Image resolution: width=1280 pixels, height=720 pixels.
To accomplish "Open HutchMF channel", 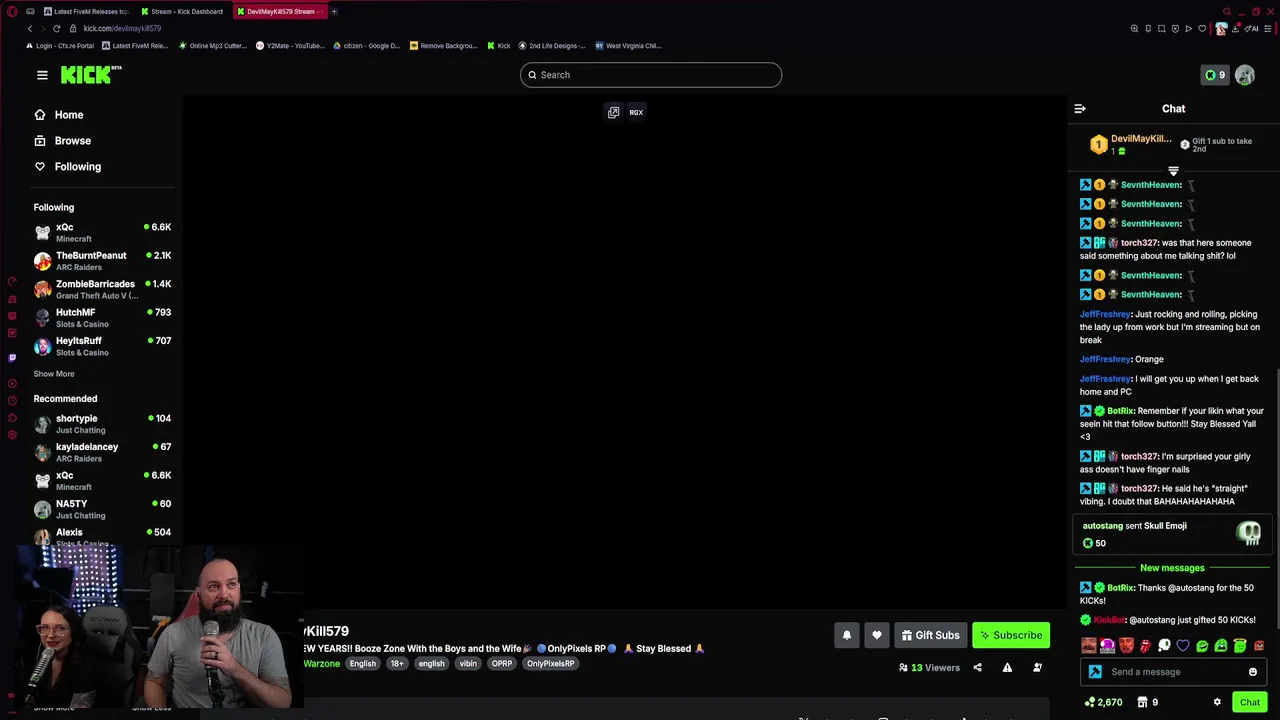I will tap(102, 317).
